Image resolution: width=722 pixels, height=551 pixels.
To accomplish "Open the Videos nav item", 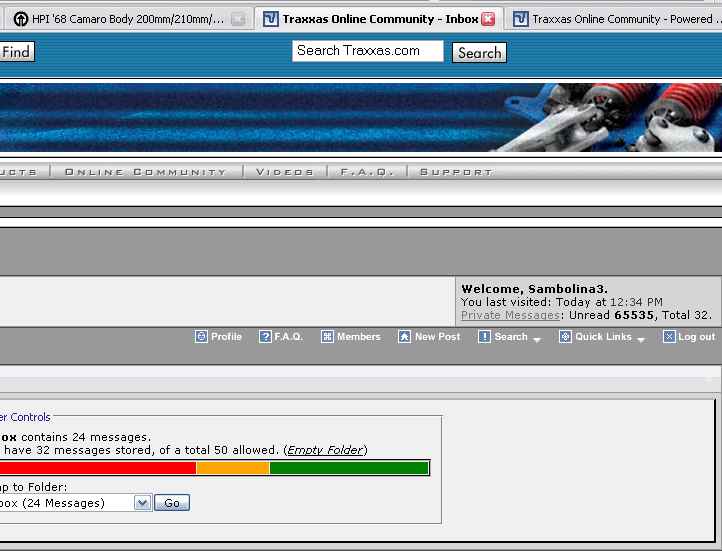I will pyautogui.click(x=285, y=172).
